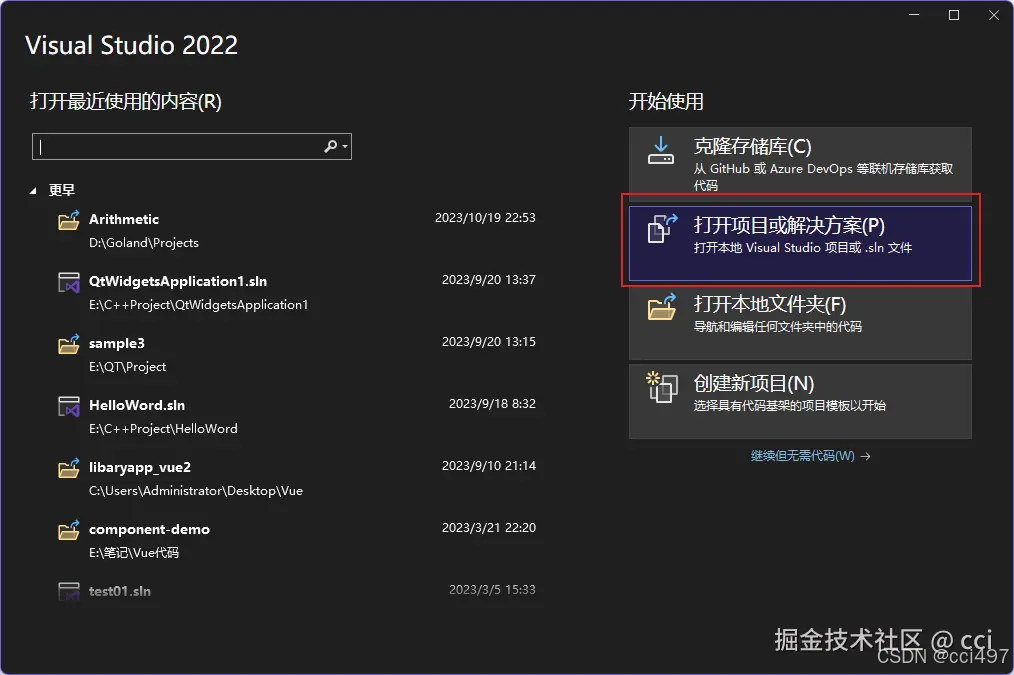Click the QtWidgetsApplication1.sln solution icon
This screenshot has height=675, width=1014.
[69, 283]
